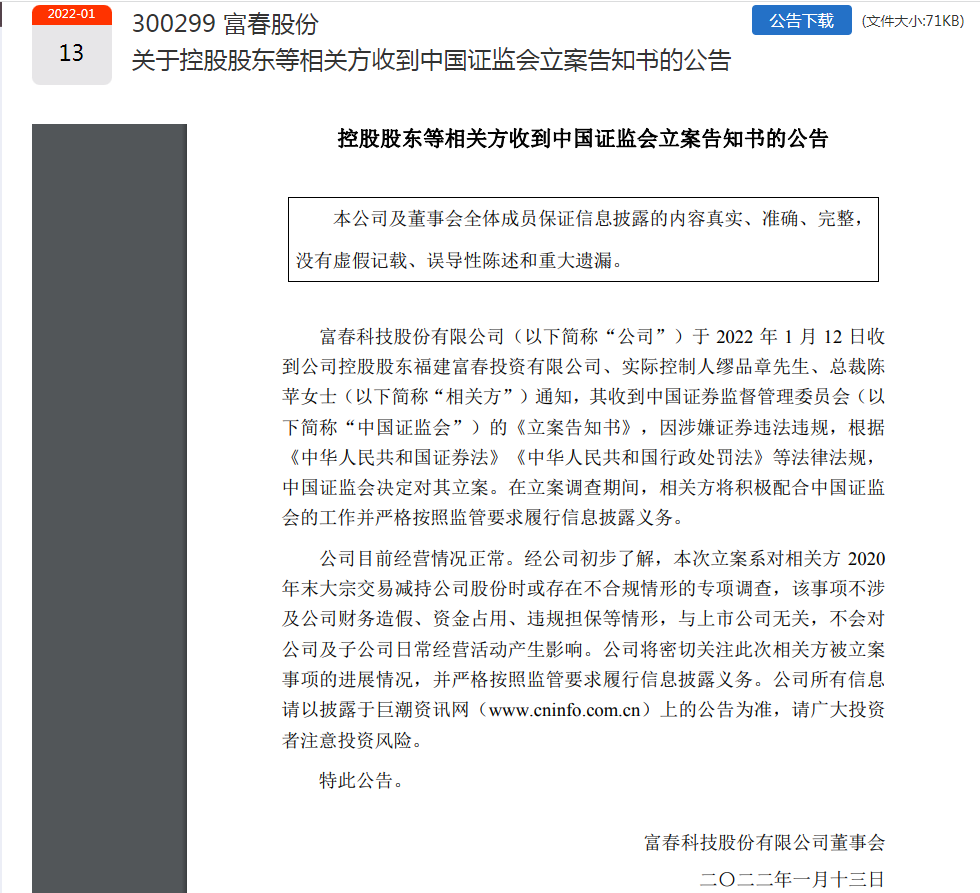Click the line starting 公司目前经营情况正常
The width and height of the screenshot is (980, 893).
point(602,559)
